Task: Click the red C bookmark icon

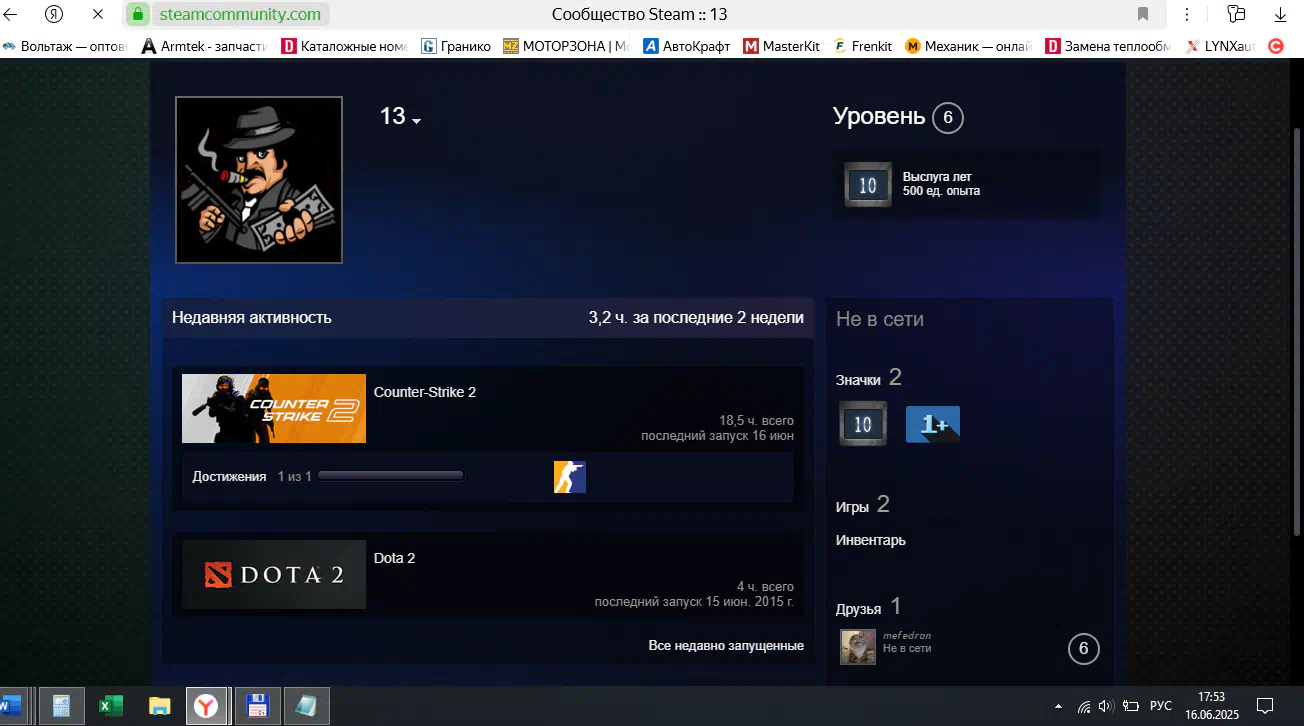Action: pyautogui.click(x=1275, y=46)
